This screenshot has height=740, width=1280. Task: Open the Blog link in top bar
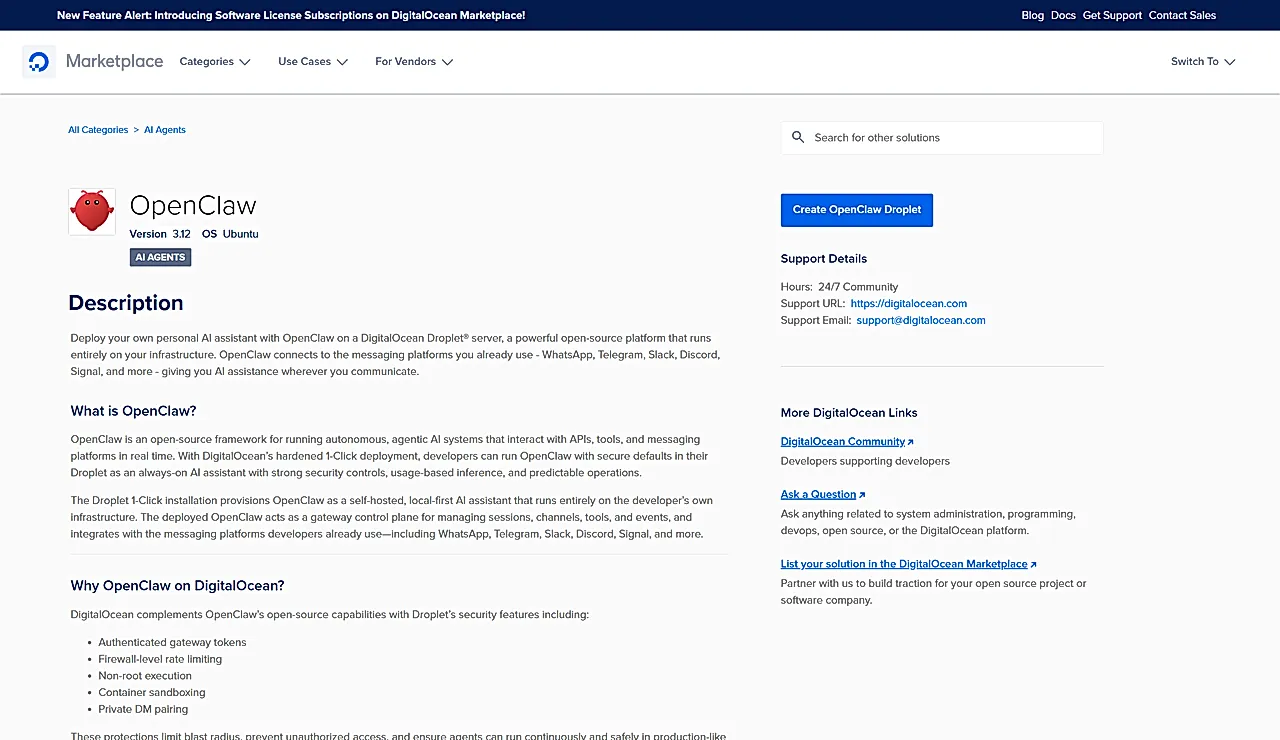click(1033, 15)
